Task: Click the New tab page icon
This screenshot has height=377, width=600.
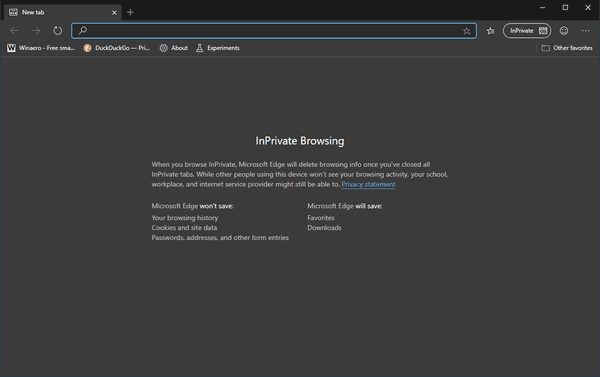Action: (13, 12)
